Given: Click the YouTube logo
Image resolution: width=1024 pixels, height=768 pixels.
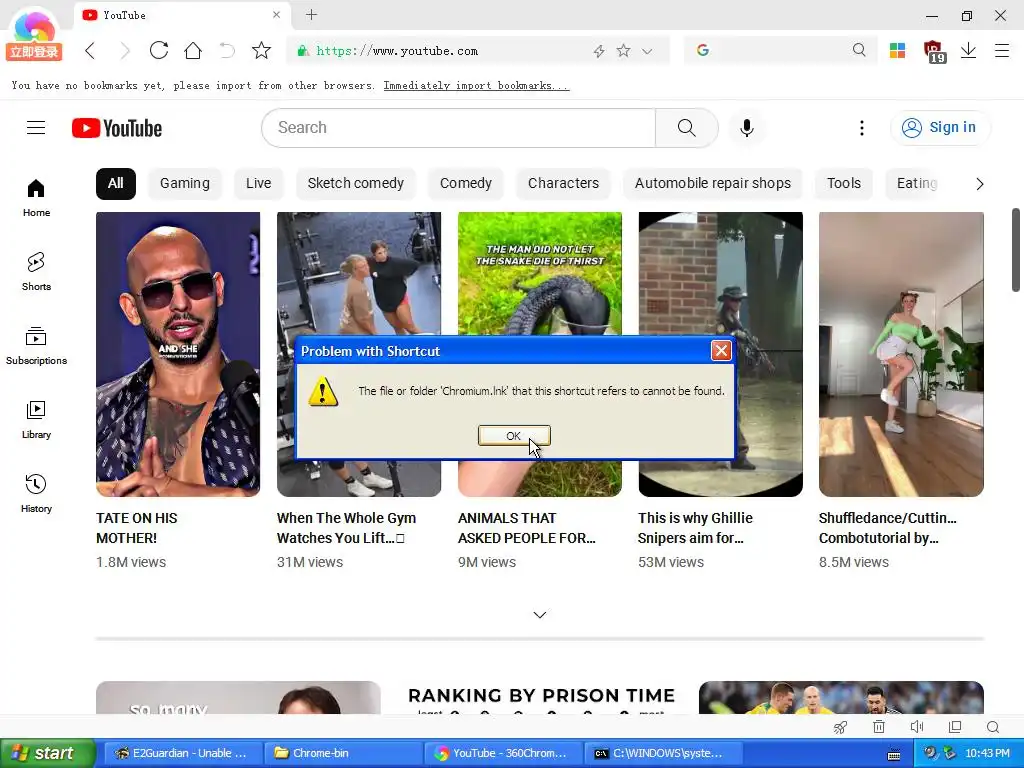Looking at the screenshot, I should coord(117,128).
